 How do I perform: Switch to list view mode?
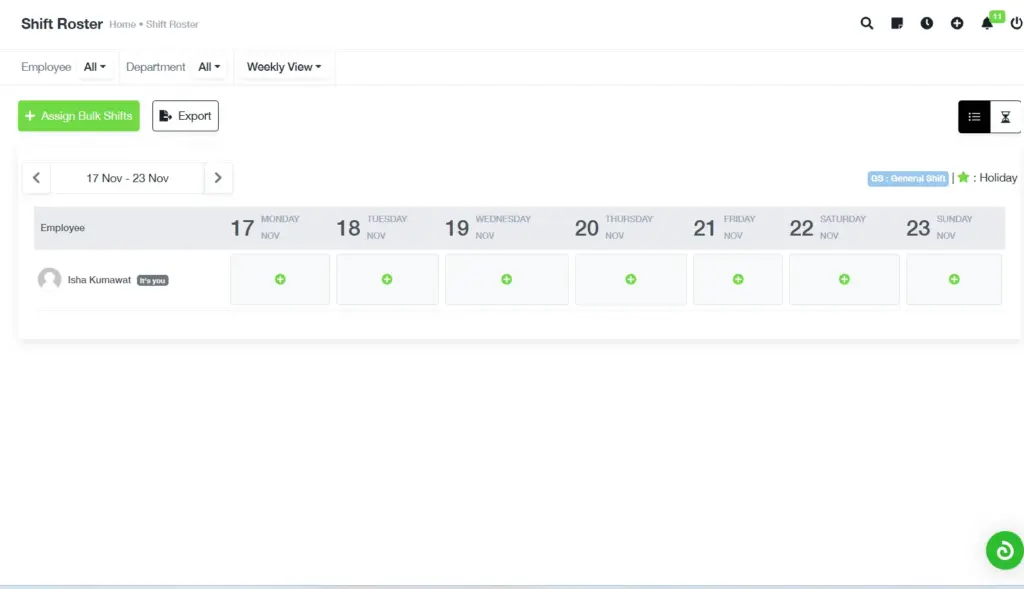click(974, 116)
